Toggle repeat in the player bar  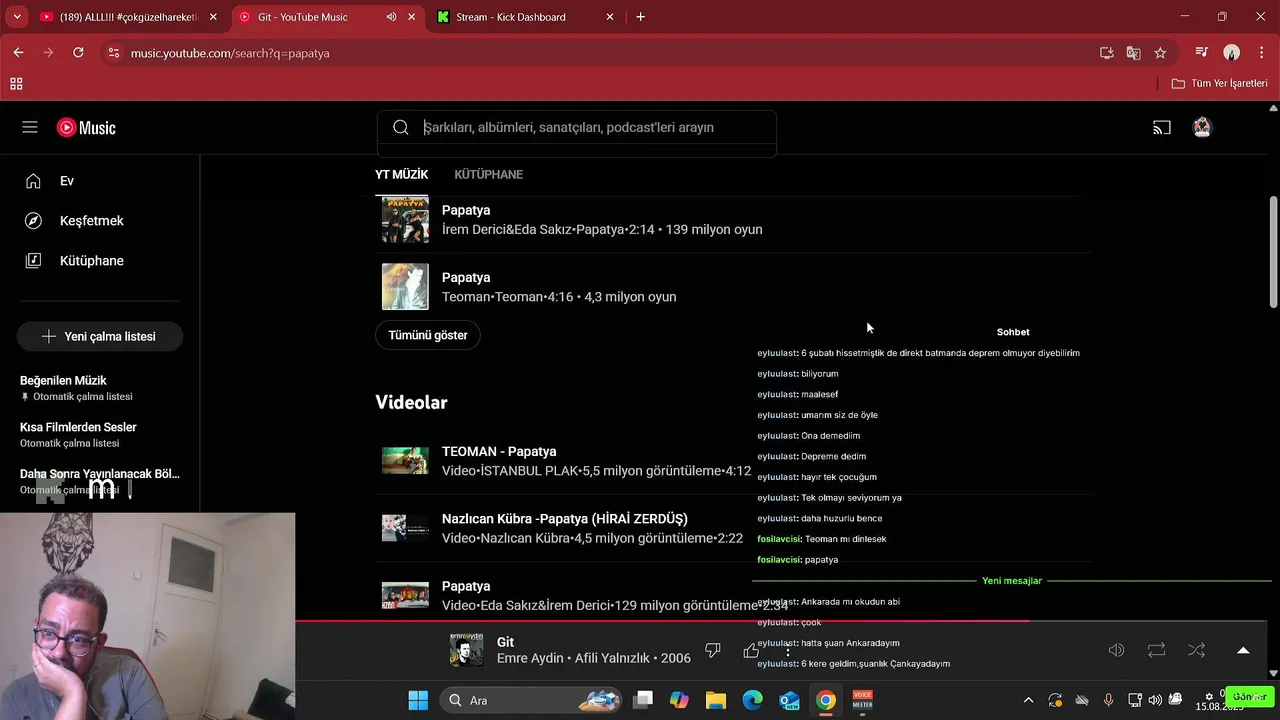point(1156,650)
